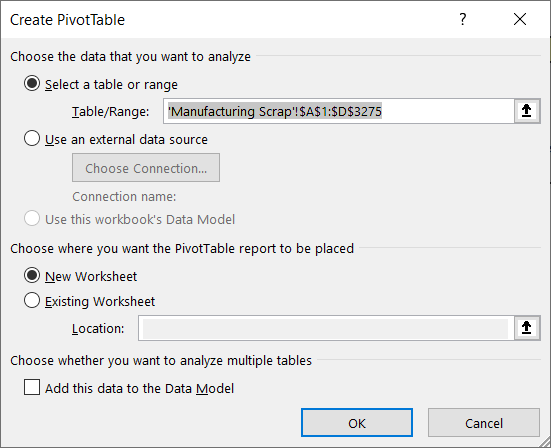Click the Choose Connection button
Screen dimensions: 551x448
click(146, 168)
